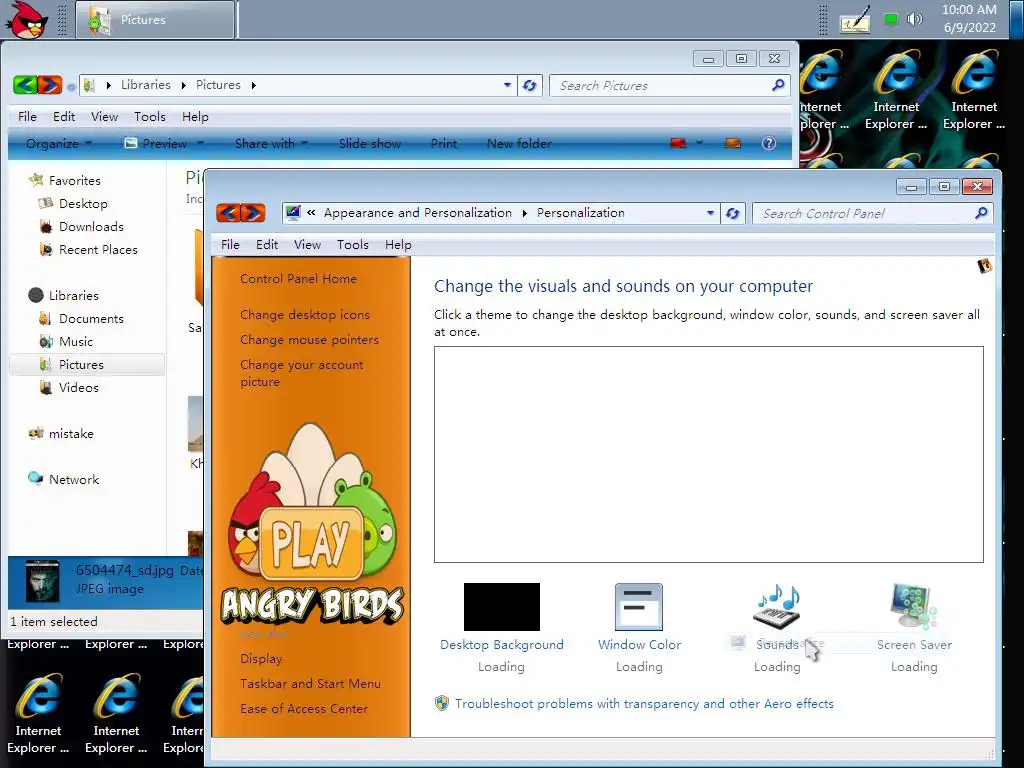Go forward in the Pictures window

coord(50,85)
